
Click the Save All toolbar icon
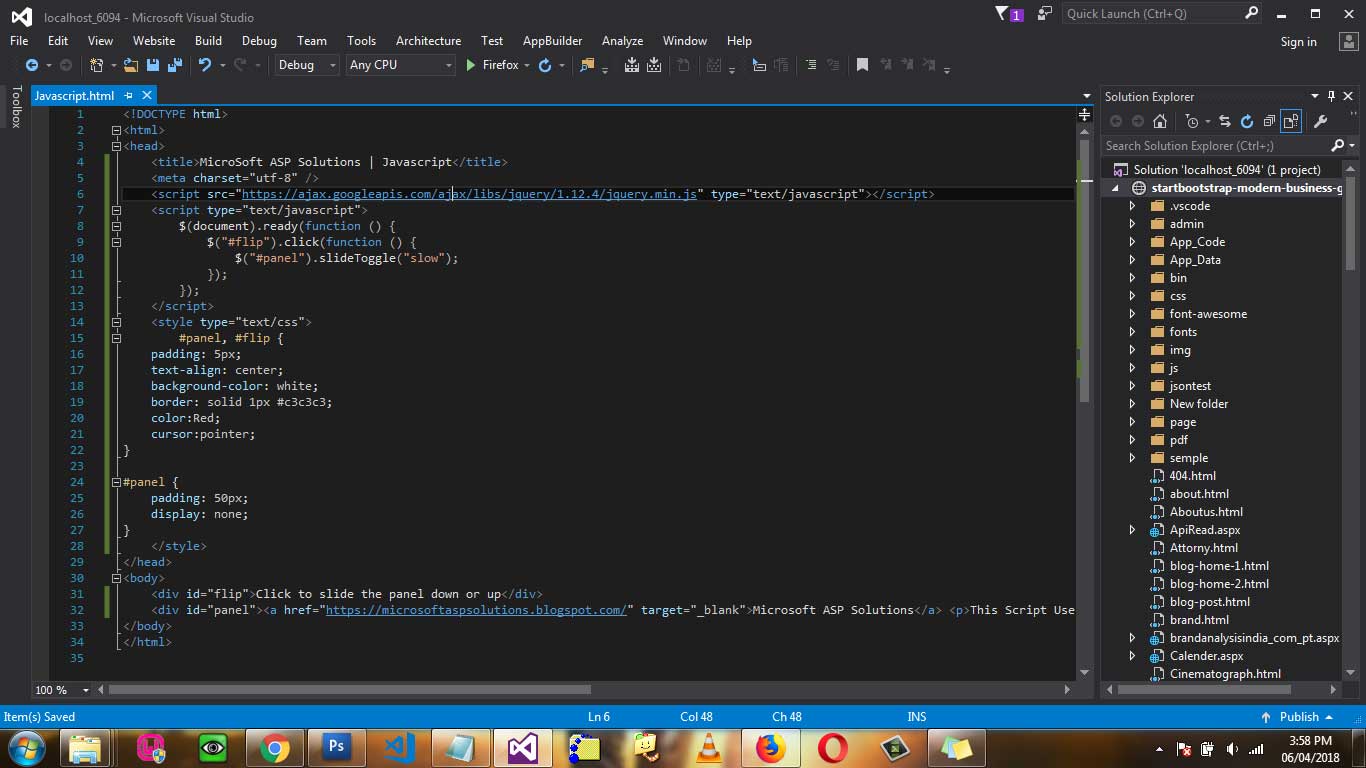click(175, 65)
